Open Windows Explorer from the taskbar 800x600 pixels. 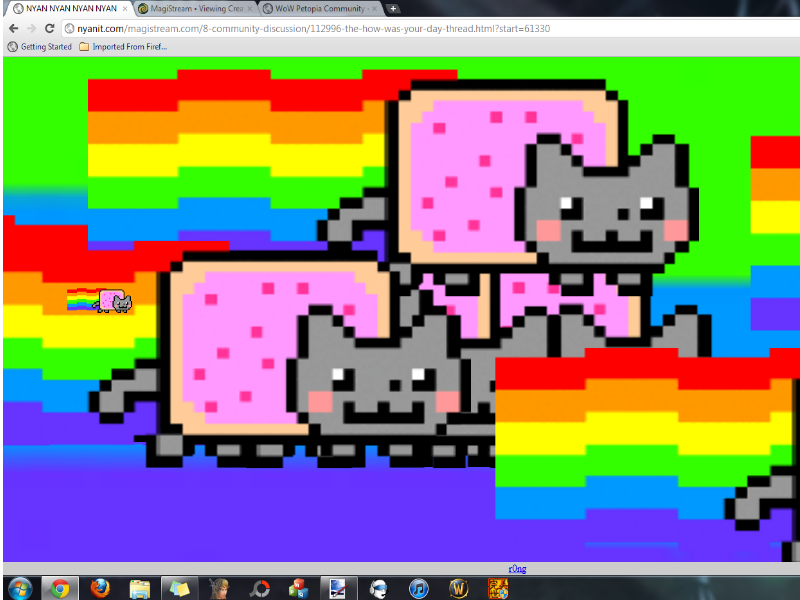[x=140, y=589]
